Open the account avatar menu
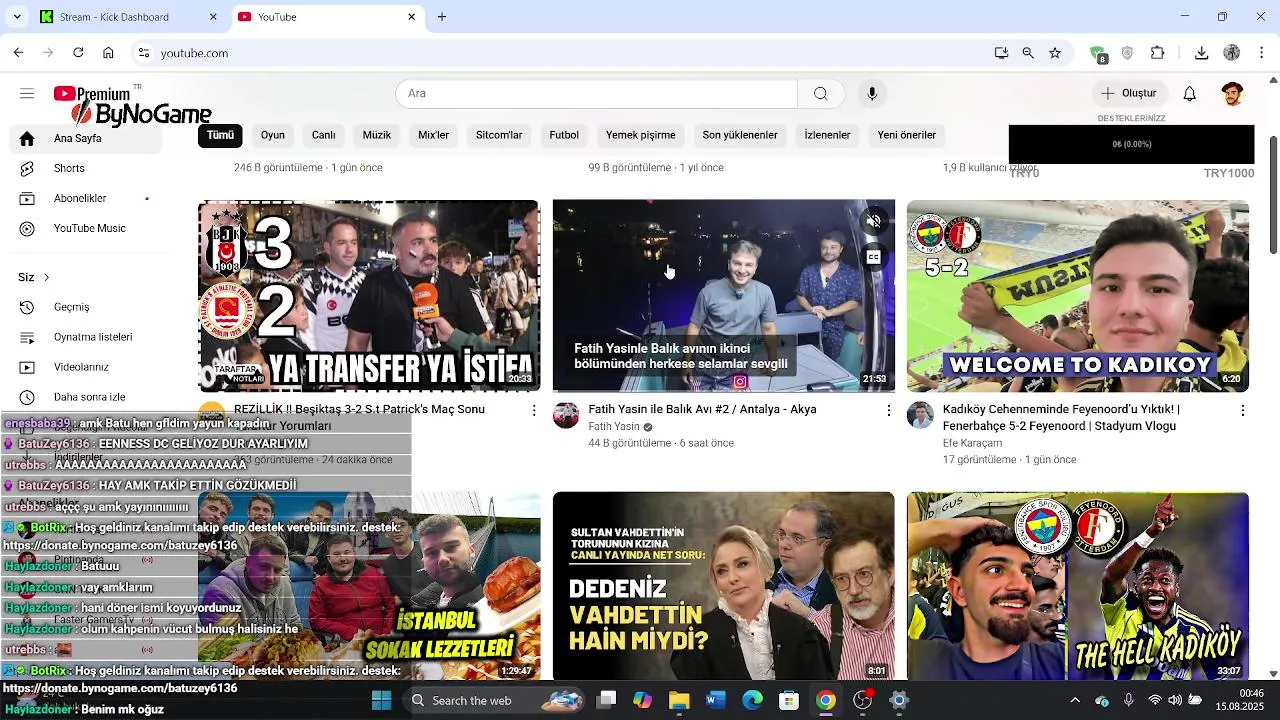Viewport: 1280px width, 720px height. [x=1232, y=93]
